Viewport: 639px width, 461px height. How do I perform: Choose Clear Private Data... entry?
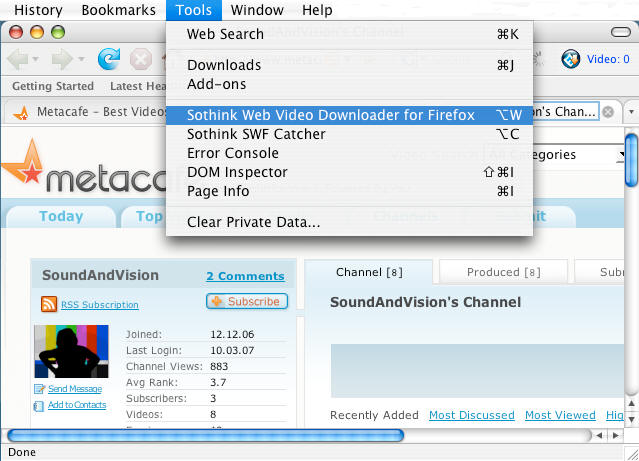pyautogui.click(x=349, y=222)
